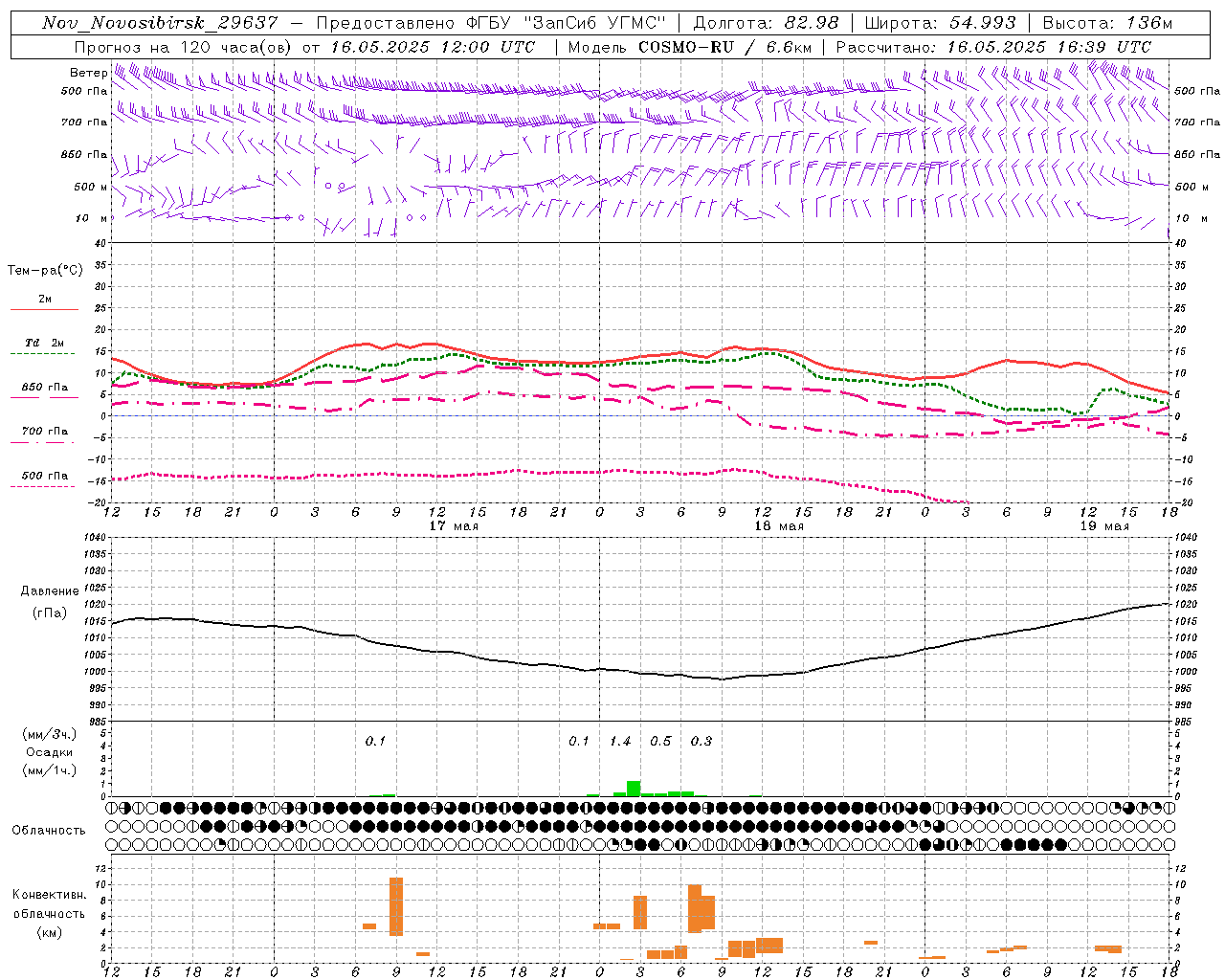Viewport: 1225px width, 980px height.
Task: Click the (мм/3ч.) unit label
Action: click(49, 734)
